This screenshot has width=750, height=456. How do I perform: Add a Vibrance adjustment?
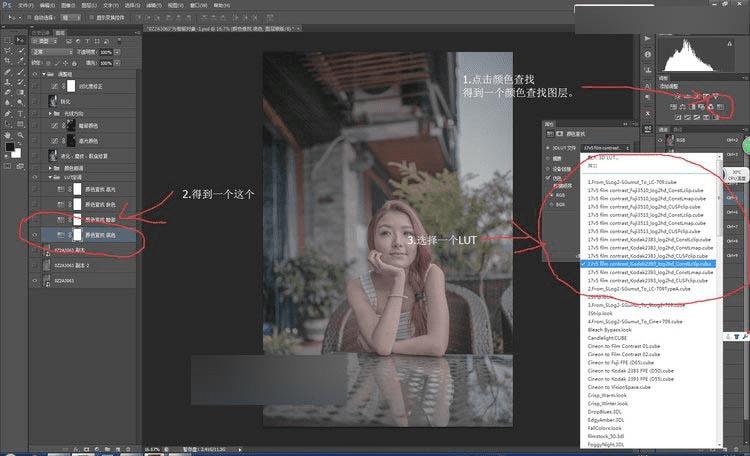[716, 97]
